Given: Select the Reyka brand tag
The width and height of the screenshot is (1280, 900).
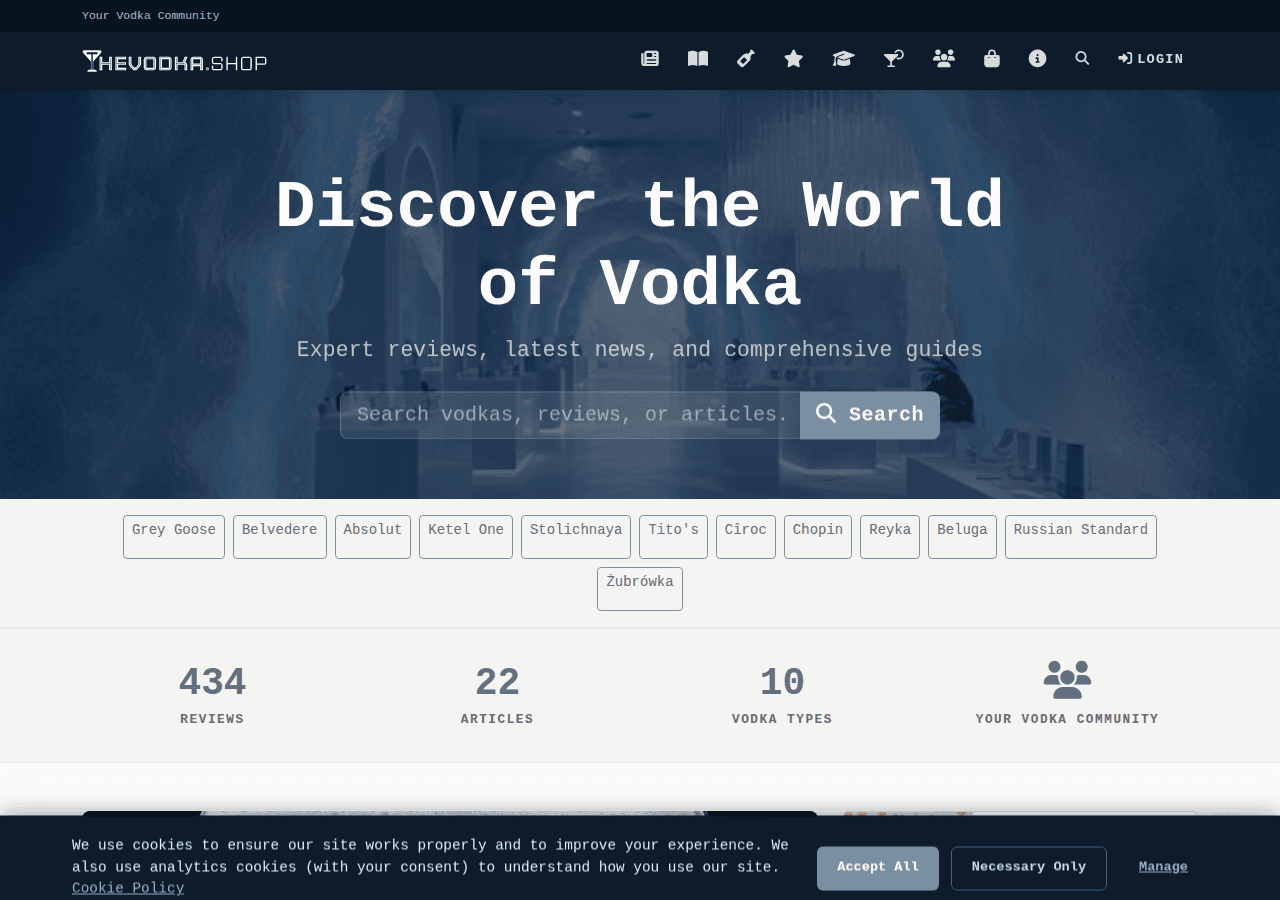Looking at the screenshot, I should click(x=890, y=537).
